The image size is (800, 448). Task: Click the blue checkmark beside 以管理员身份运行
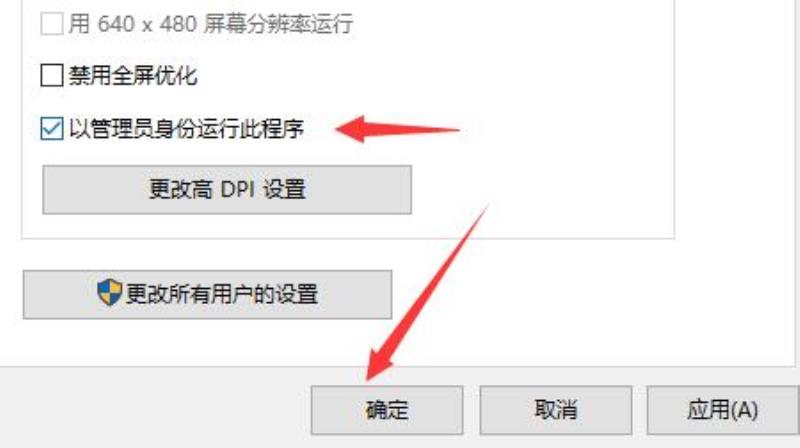52,128
